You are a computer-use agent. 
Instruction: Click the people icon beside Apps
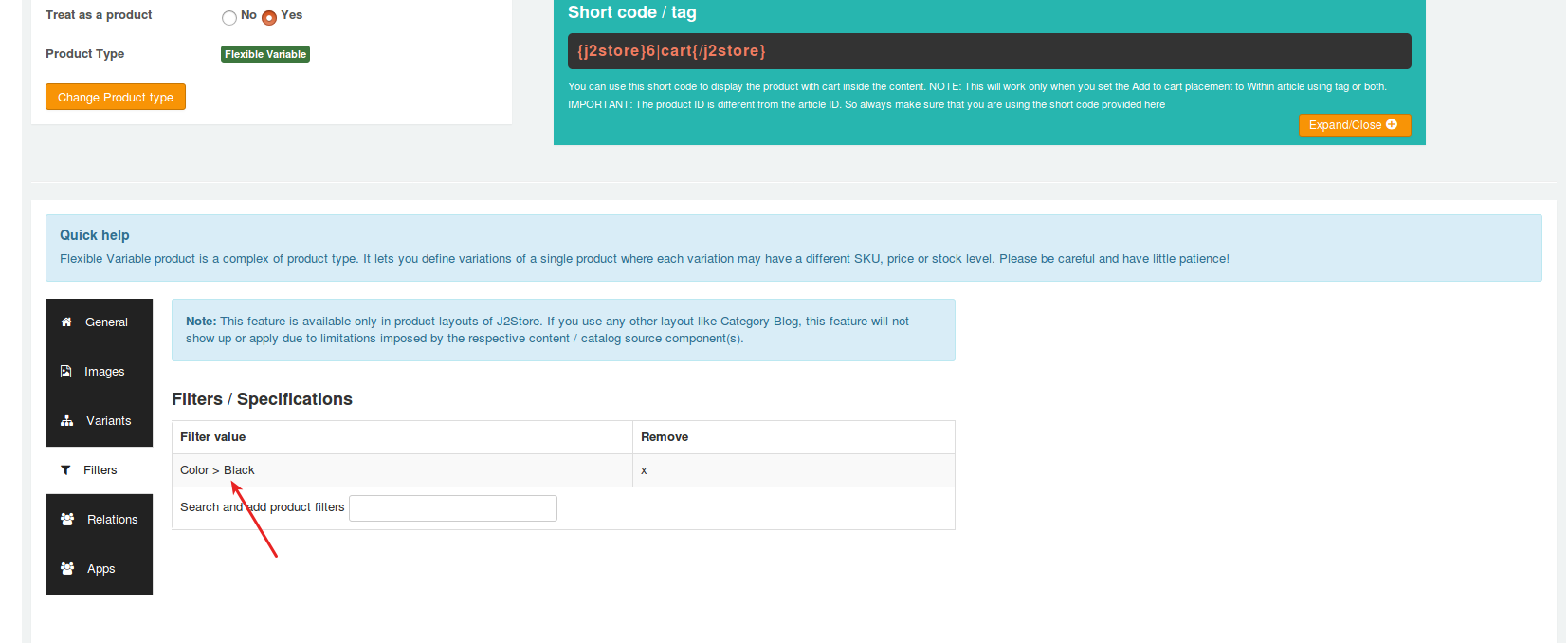67,569
